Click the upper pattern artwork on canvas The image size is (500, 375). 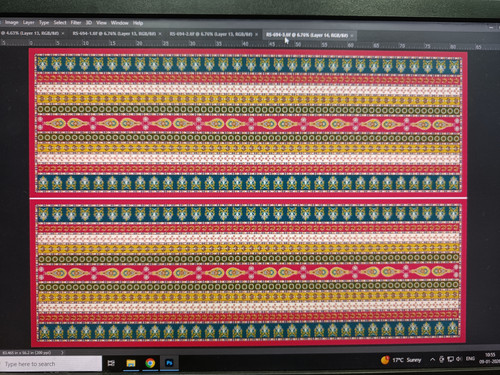pyautogui.click(x=248, y=122)
